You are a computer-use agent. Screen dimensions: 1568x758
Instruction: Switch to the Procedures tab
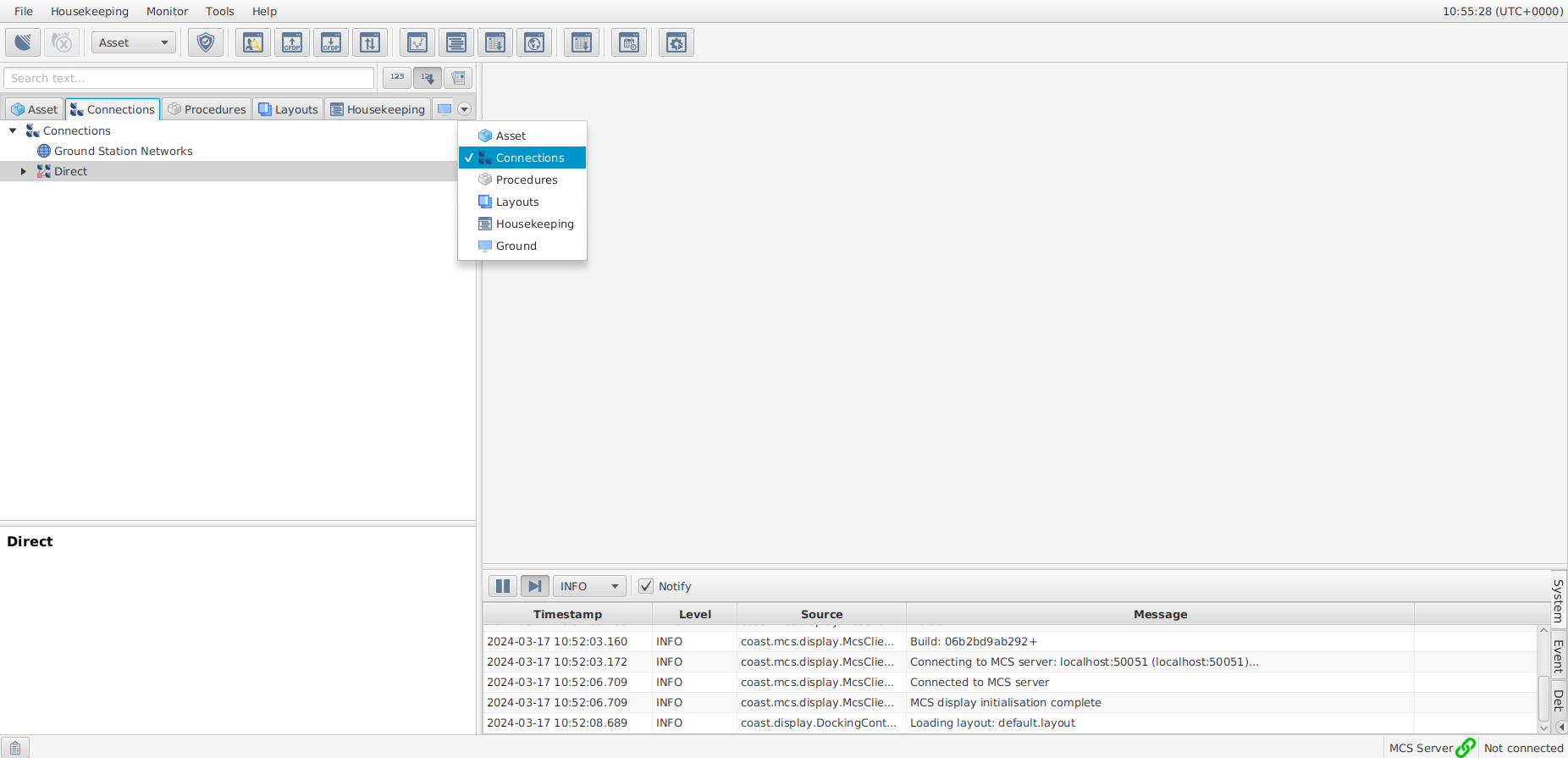tap(207, 109)
